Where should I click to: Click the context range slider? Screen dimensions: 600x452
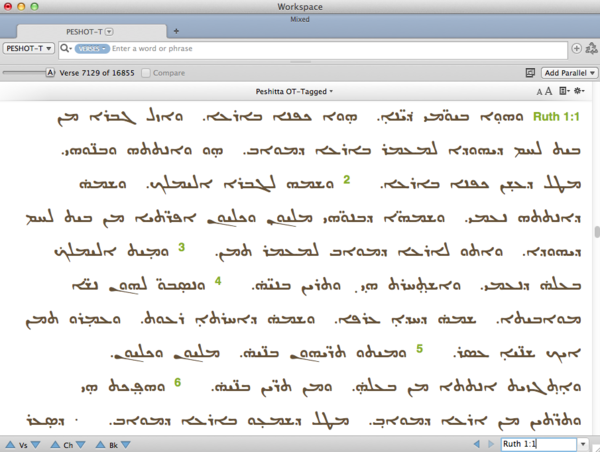[x=27, y=73]
